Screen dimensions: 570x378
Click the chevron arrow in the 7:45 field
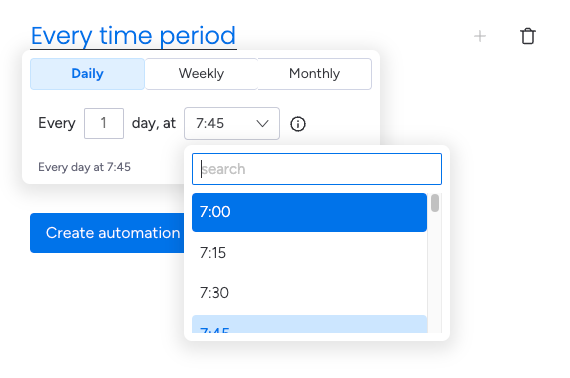(x=262, y=124)
